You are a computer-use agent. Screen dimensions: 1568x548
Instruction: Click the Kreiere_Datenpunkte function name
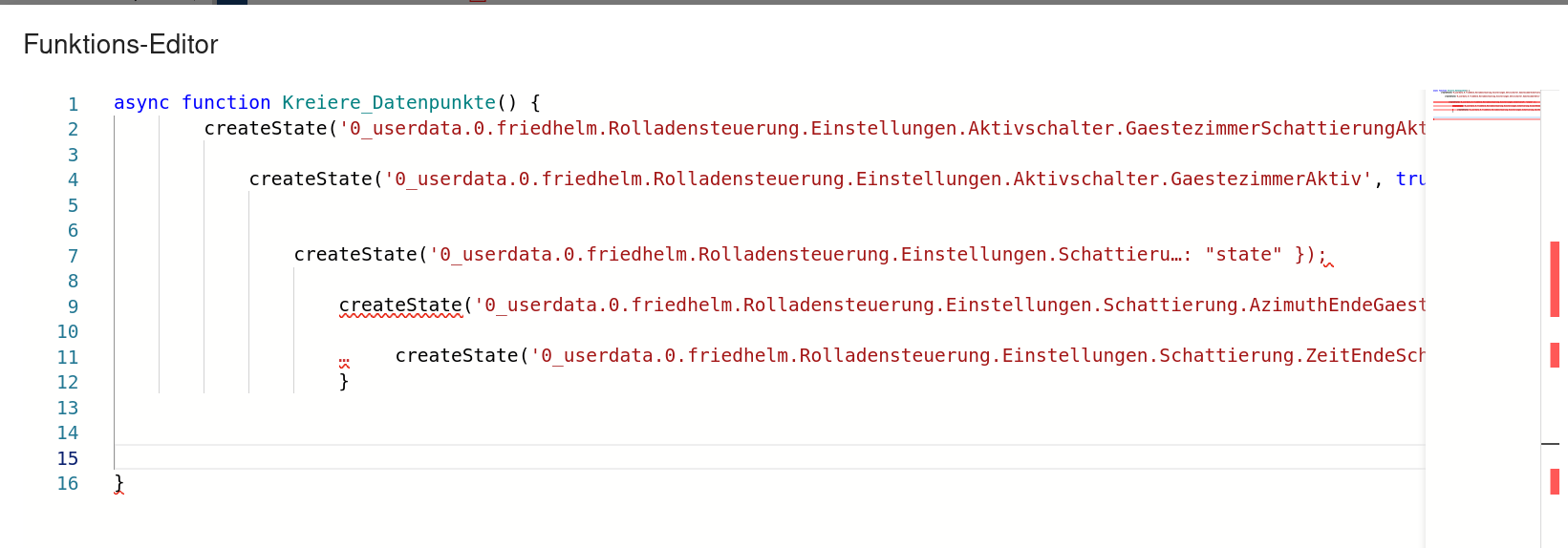pyautogui.click(x=389, y=102)
